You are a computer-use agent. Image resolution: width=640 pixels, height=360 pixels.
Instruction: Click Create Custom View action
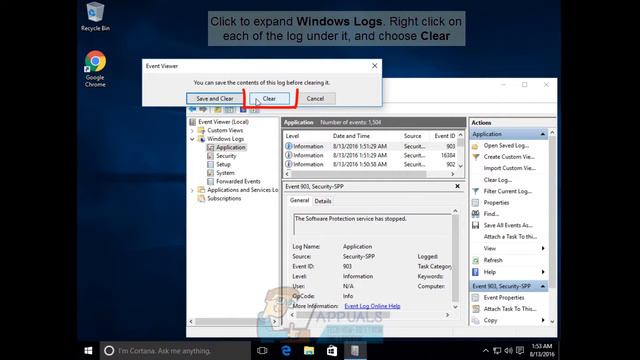pos(509,157)
